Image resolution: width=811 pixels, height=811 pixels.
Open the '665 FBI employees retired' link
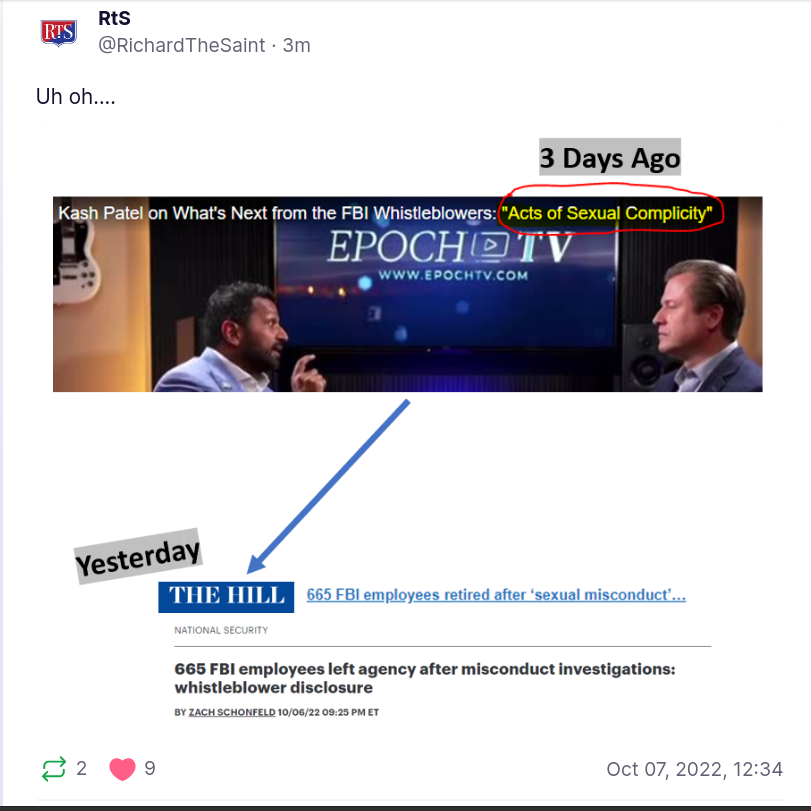(x=496, y=595)
